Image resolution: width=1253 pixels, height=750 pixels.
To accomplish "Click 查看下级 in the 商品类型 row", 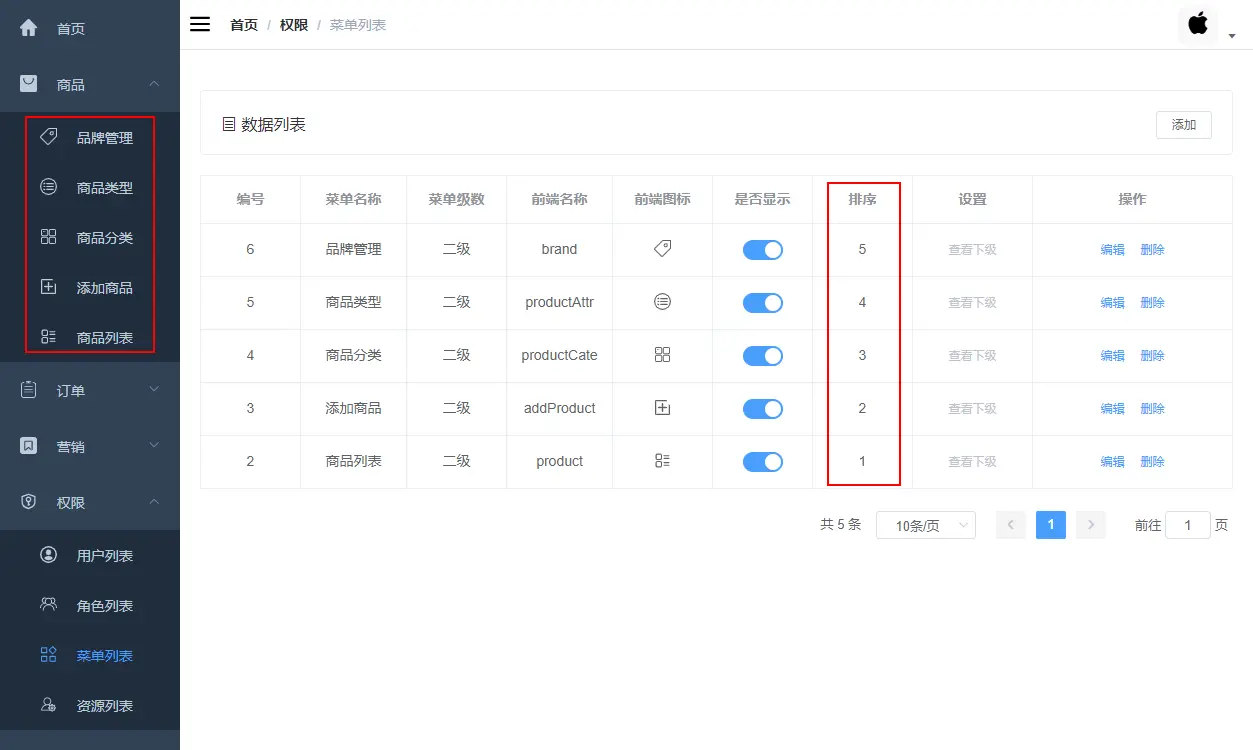I will coord(972,303).
